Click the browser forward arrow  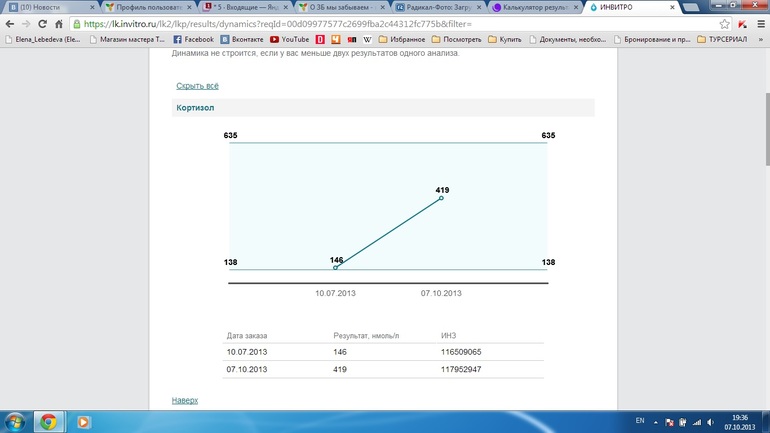click(x=26, y=24)
